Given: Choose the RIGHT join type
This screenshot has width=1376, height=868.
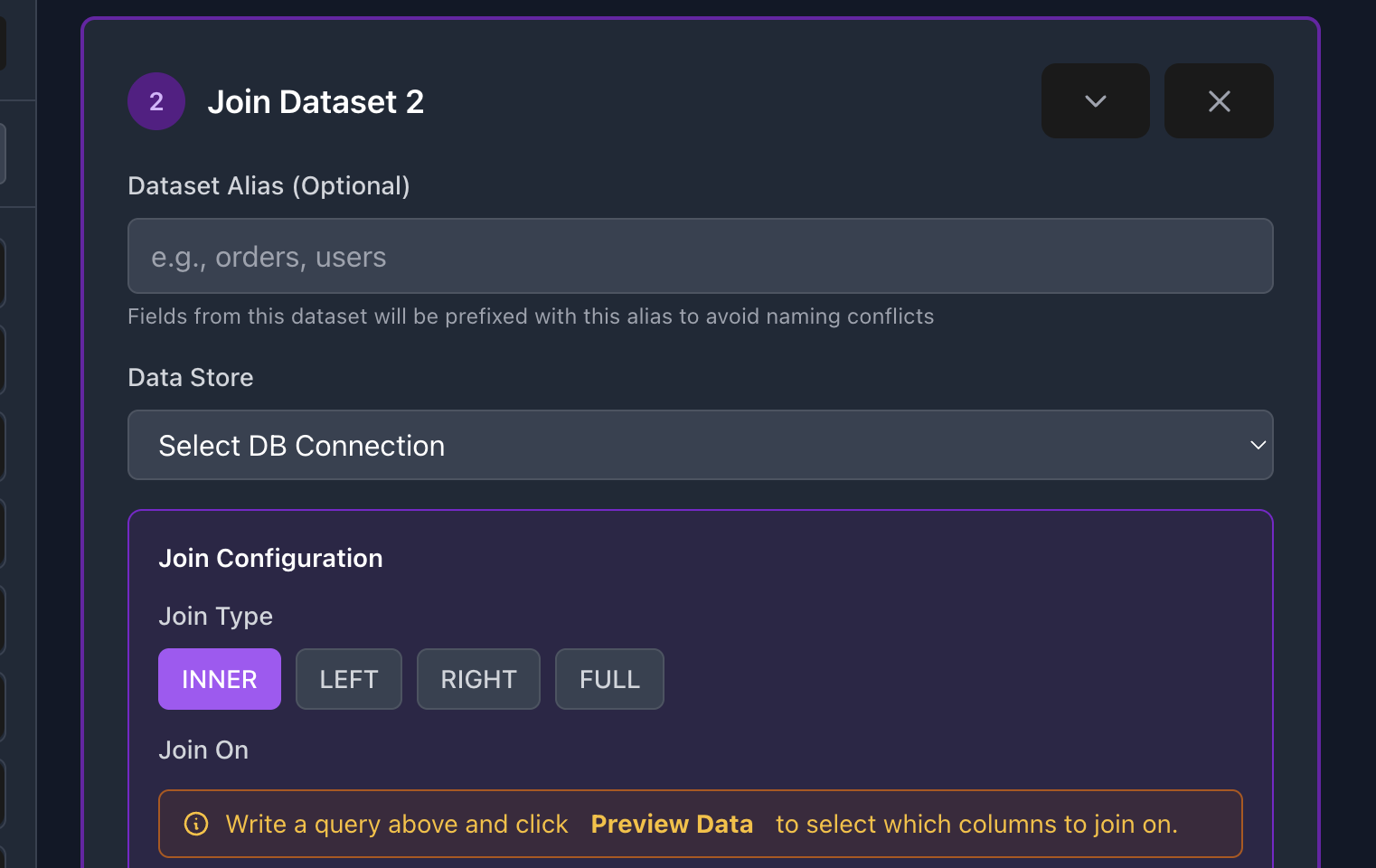Looking at the screenshot, I should click(478, 679).
